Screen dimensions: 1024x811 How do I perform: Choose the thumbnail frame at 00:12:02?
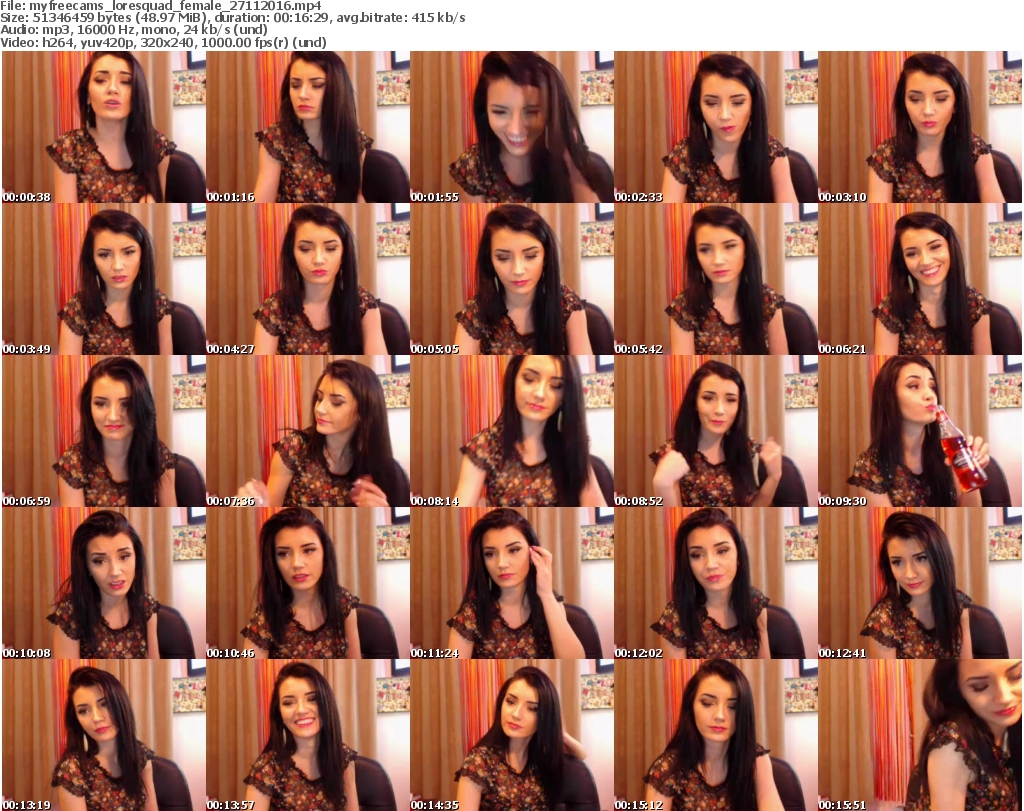click(x=716, y=583)
